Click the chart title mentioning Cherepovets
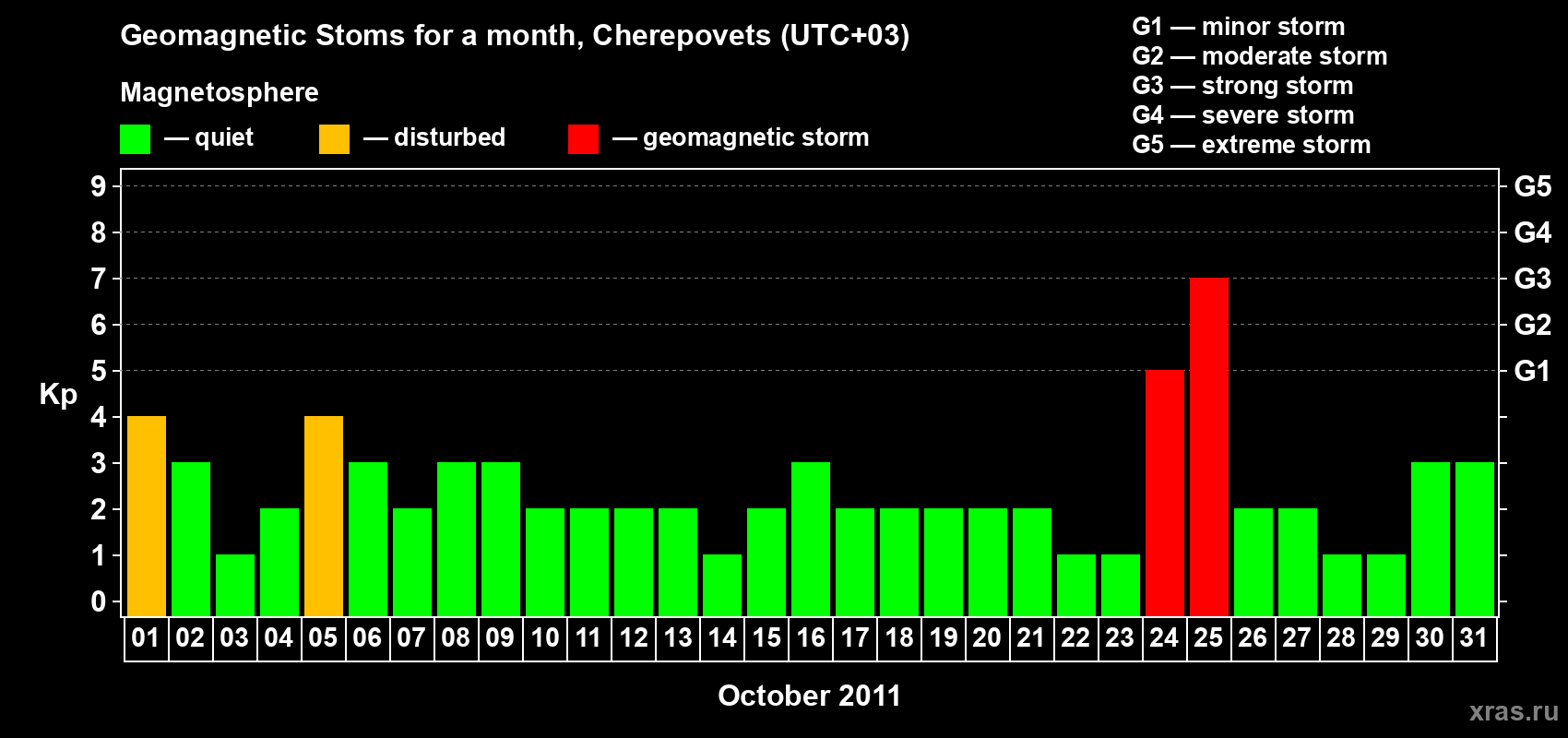The image size is (1568, 738). (515, 35)
